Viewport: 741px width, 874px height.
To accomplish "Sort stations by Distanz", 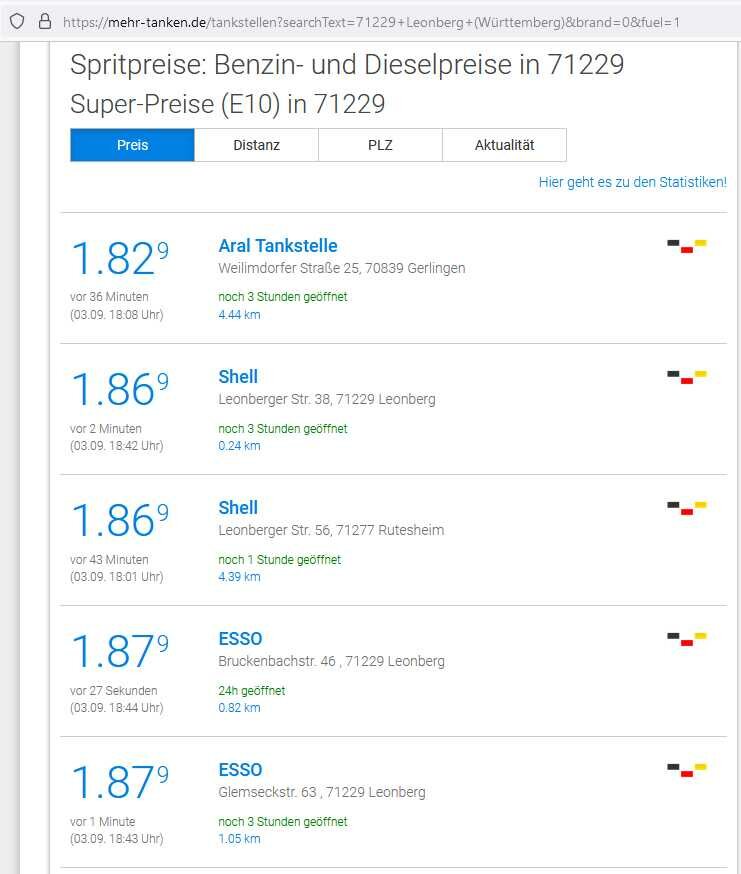I will click(256, 145).
